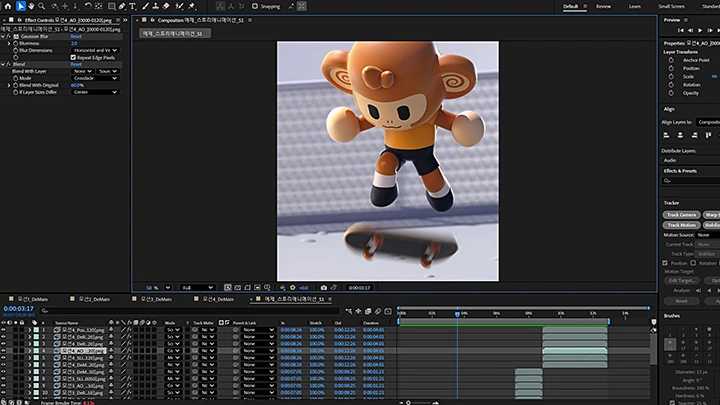Select the Rectangle shape tool
720x405 pixels.
point(112,6)
